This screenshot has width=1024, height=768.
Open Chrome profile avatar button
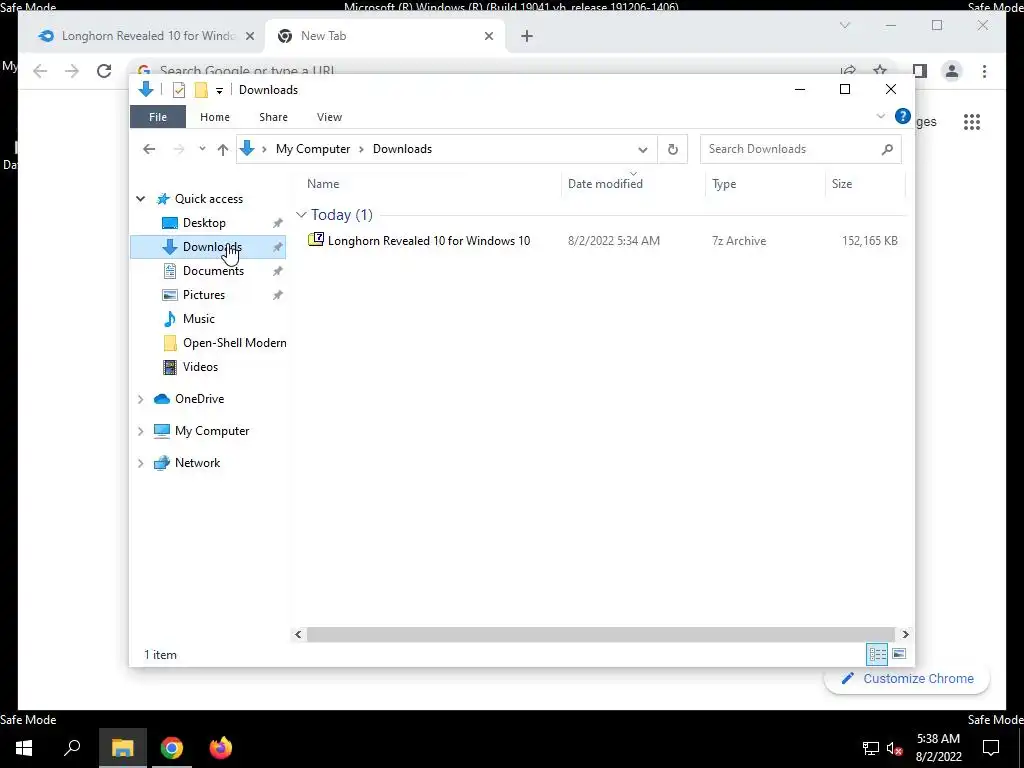[x=952, y=71]
